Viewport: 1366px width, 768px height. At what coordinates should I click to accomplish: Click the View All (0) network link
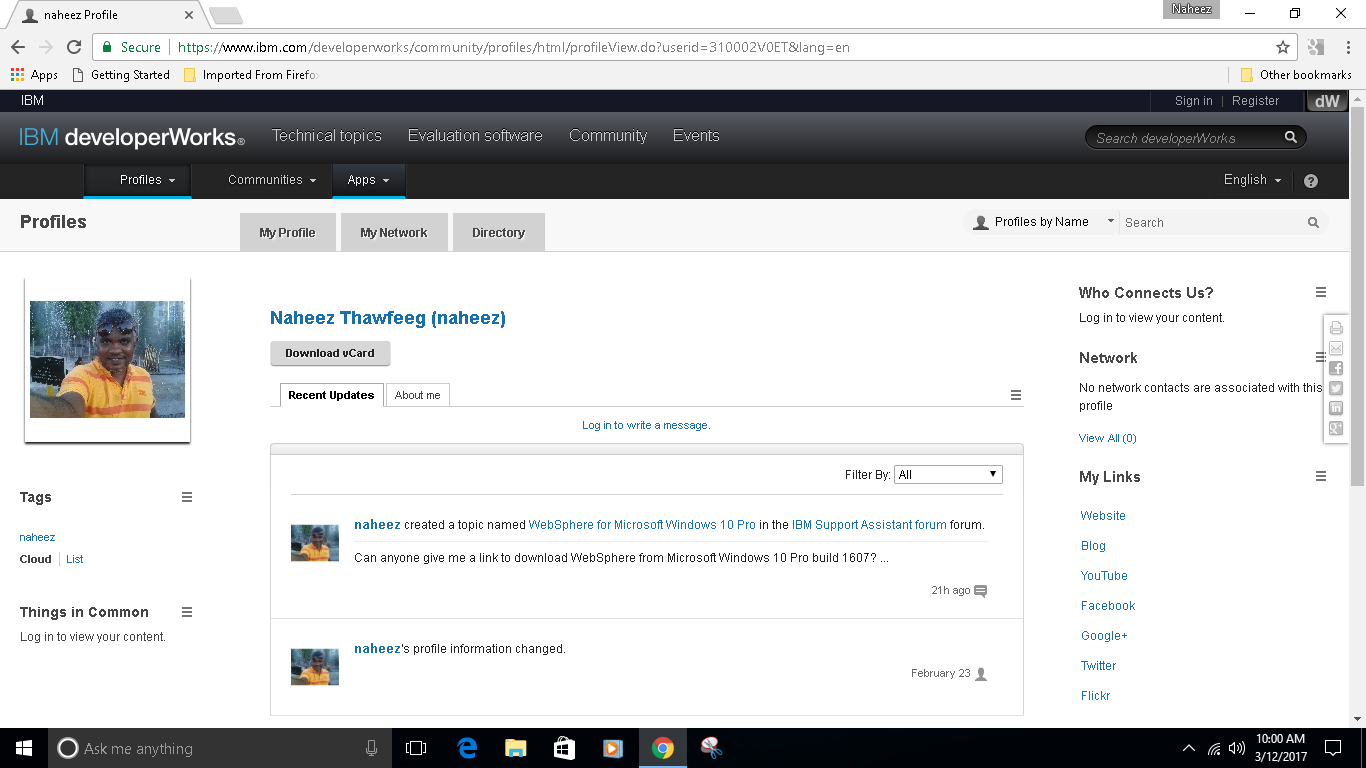[1108, 438]
